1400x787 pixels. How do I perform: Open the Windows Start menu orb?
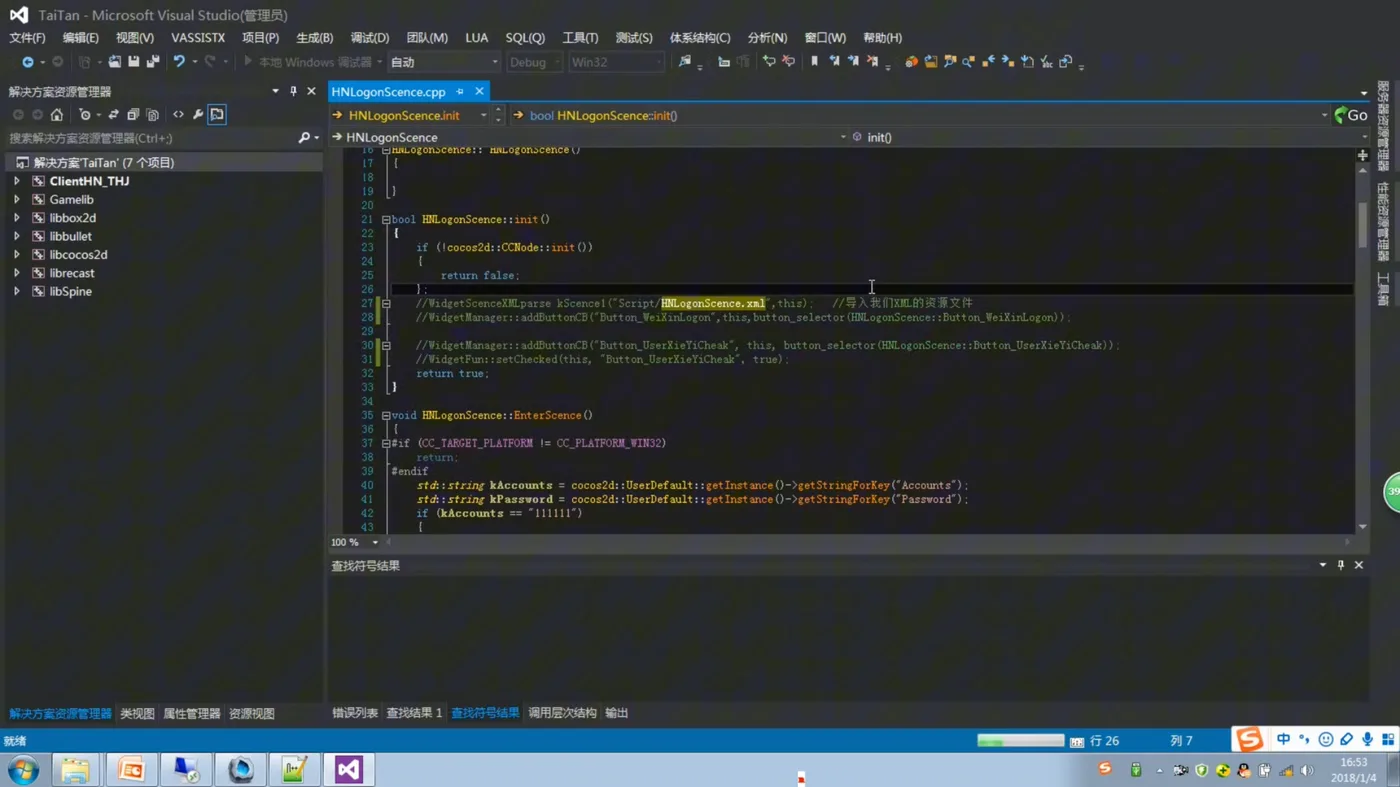coord(23,770)
